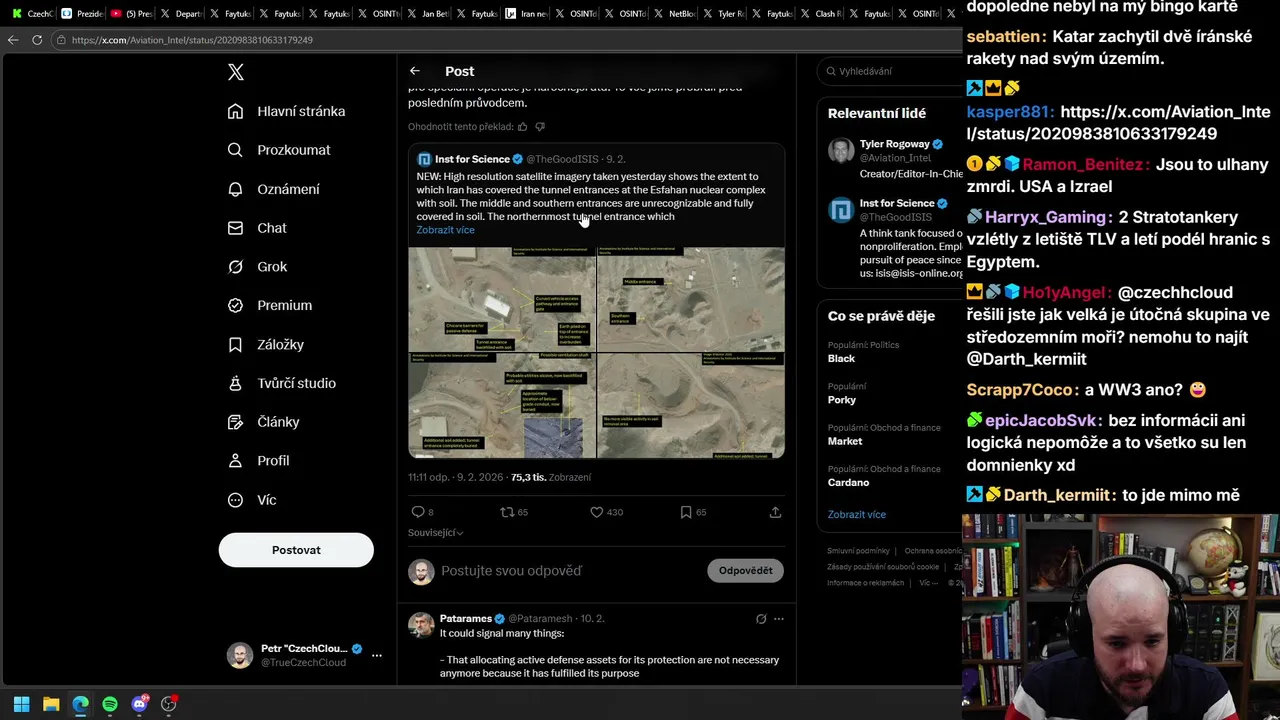Expand the Související sort dropdown
The width and height of the screenshot is (1280, 720).
click(x=435, y=533)
